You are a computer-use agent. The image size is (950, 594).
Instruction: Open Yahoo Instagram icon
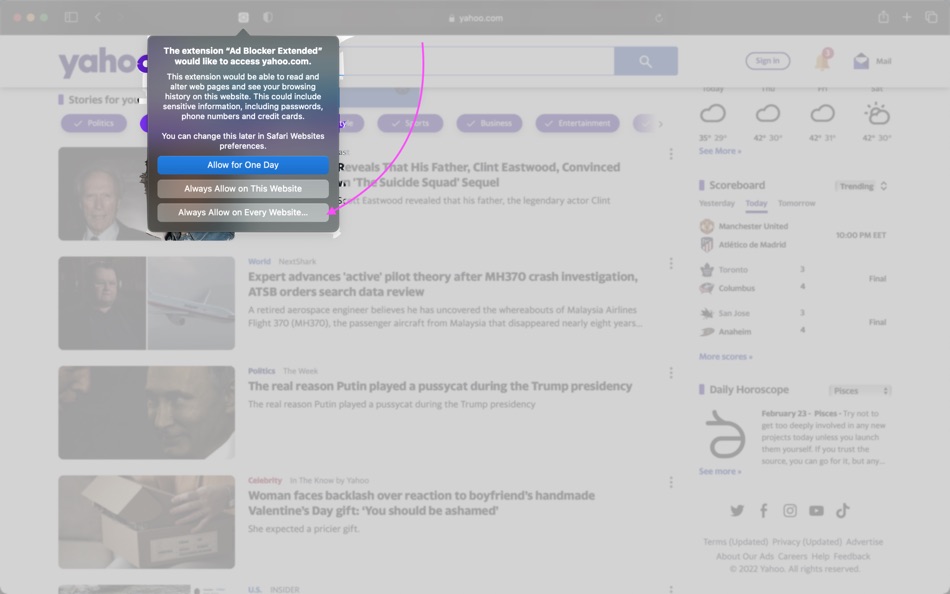790,510
